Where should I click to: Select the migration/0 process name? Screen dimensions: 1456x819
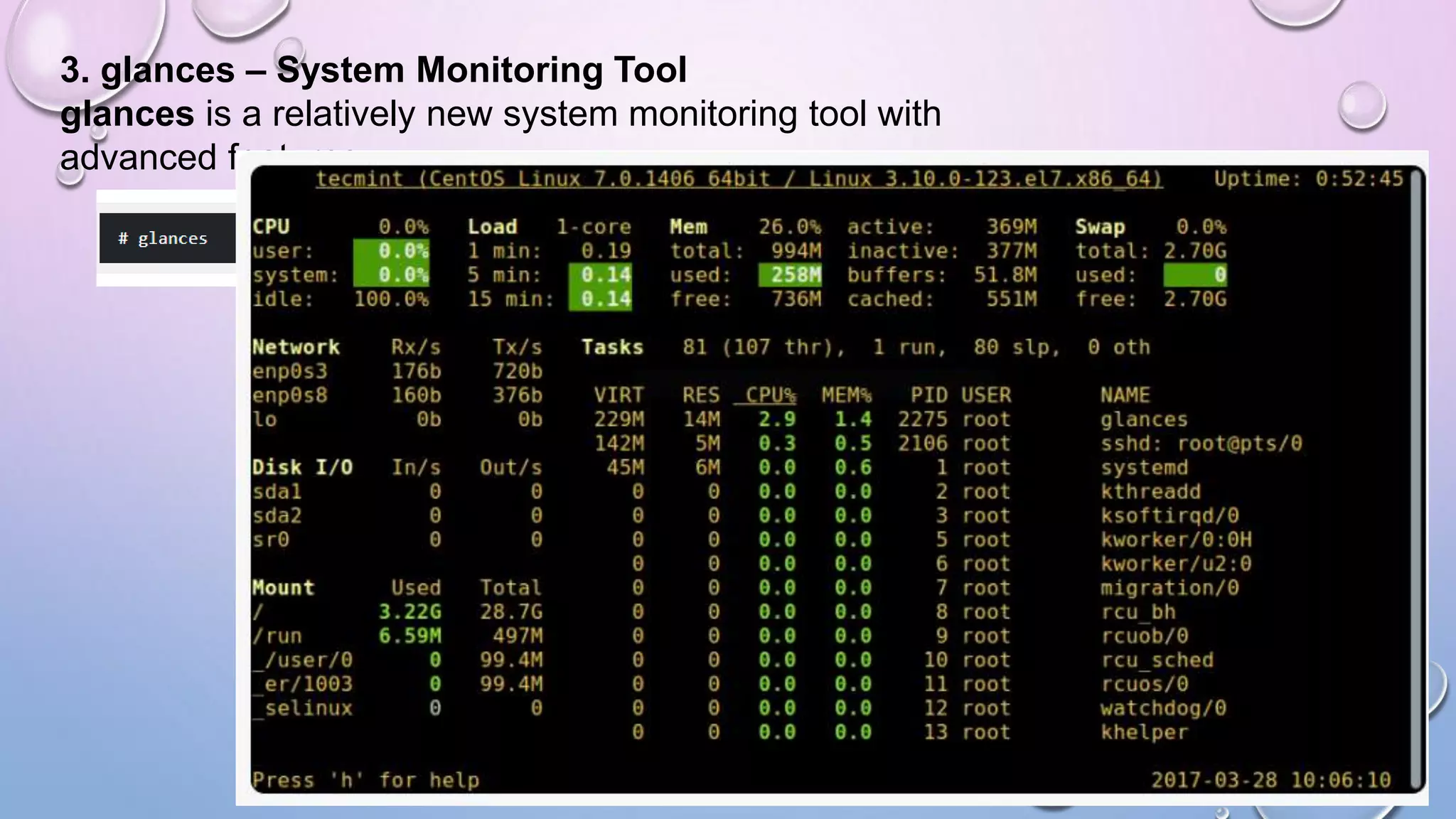(x=1169, y=588)
